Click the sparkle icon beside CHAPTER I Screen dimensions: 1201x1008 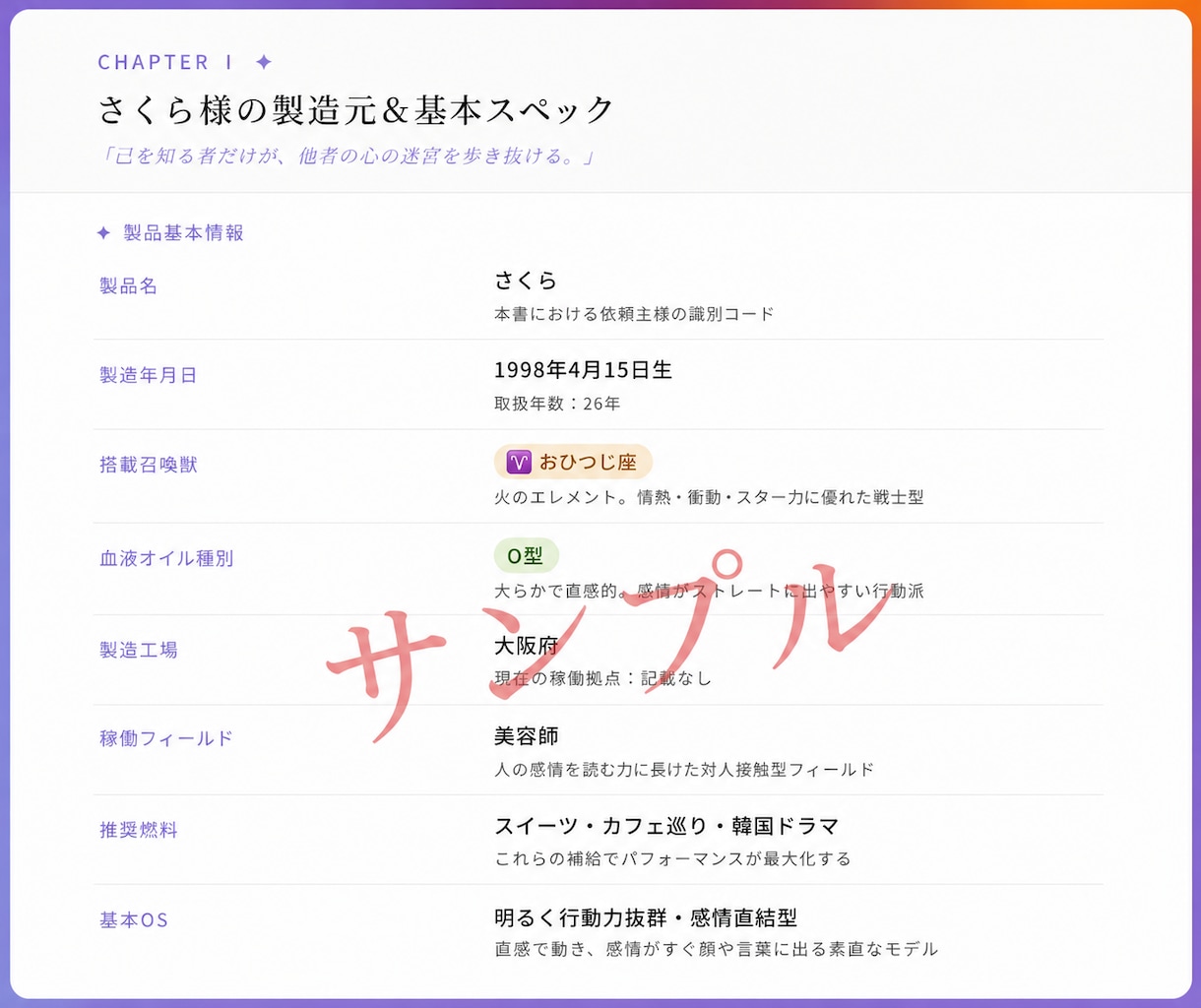click(264, 62)
